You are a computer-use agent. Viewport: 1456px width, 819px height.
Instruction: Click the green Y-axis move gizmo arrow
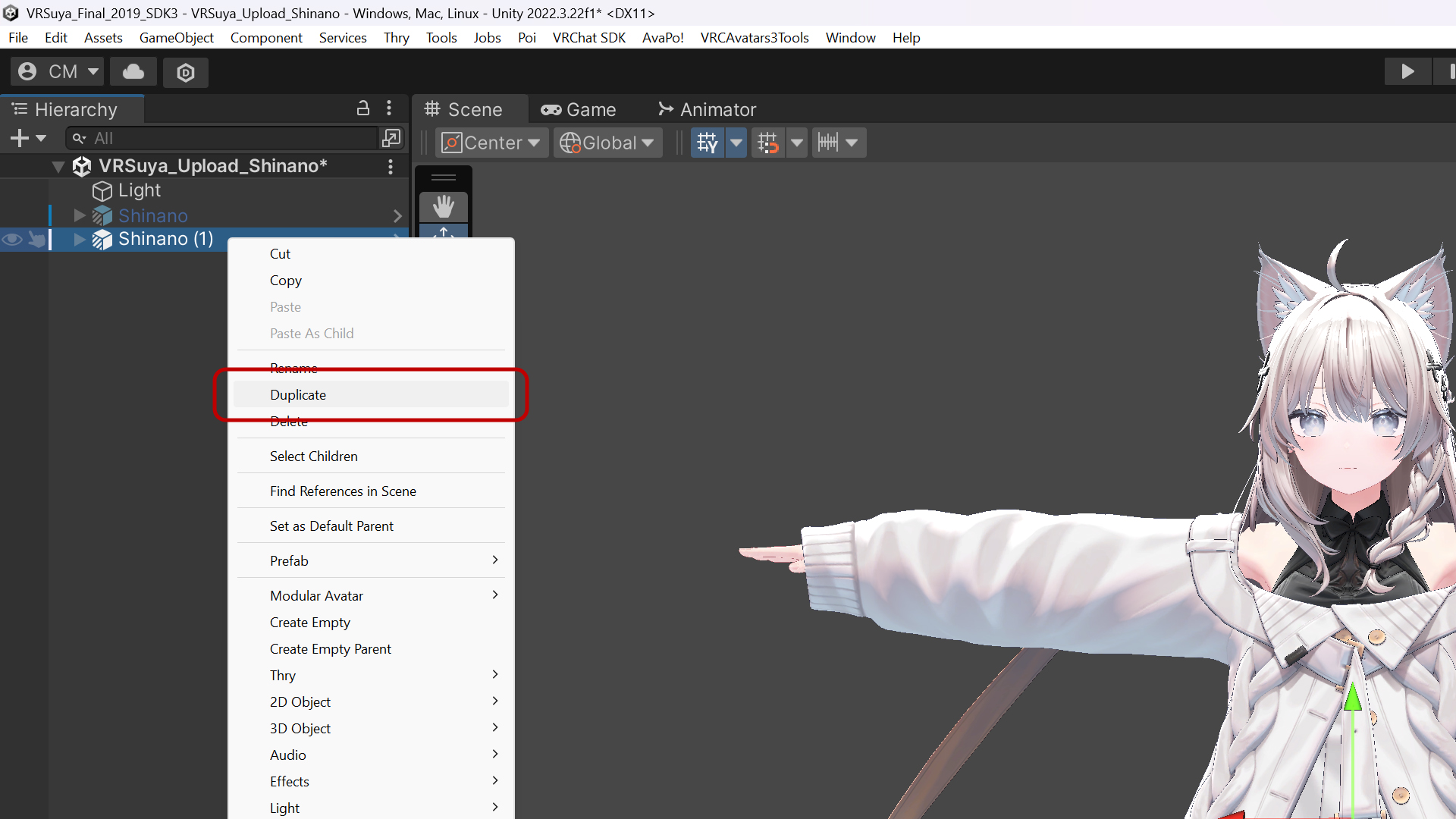point(1353,697)
